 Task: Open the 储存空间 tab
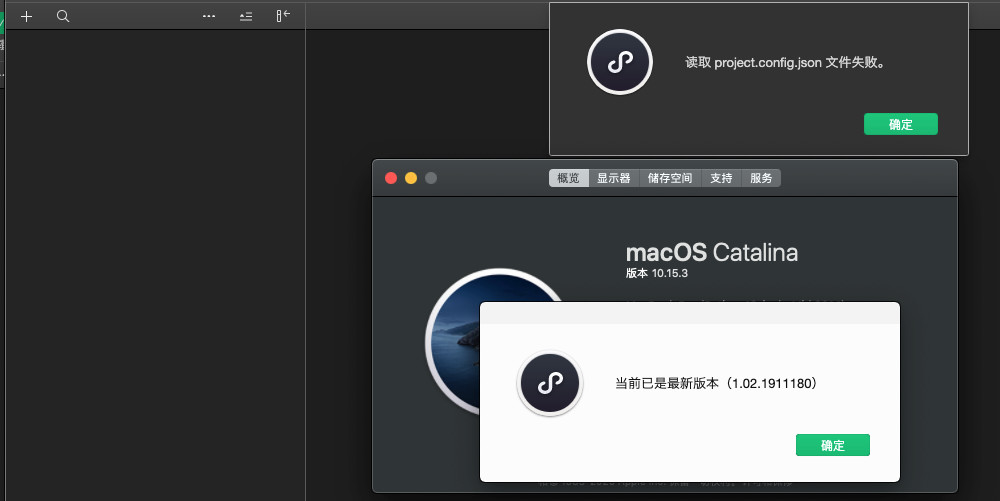[x=670, y=178]
